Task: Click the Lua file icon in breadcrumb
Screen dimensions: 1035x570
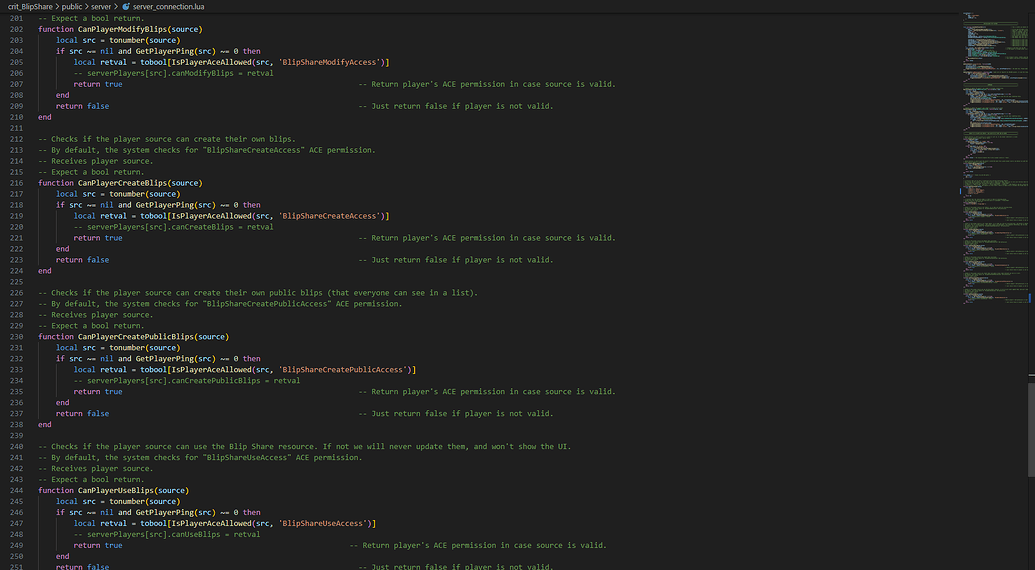Action: 126,6
